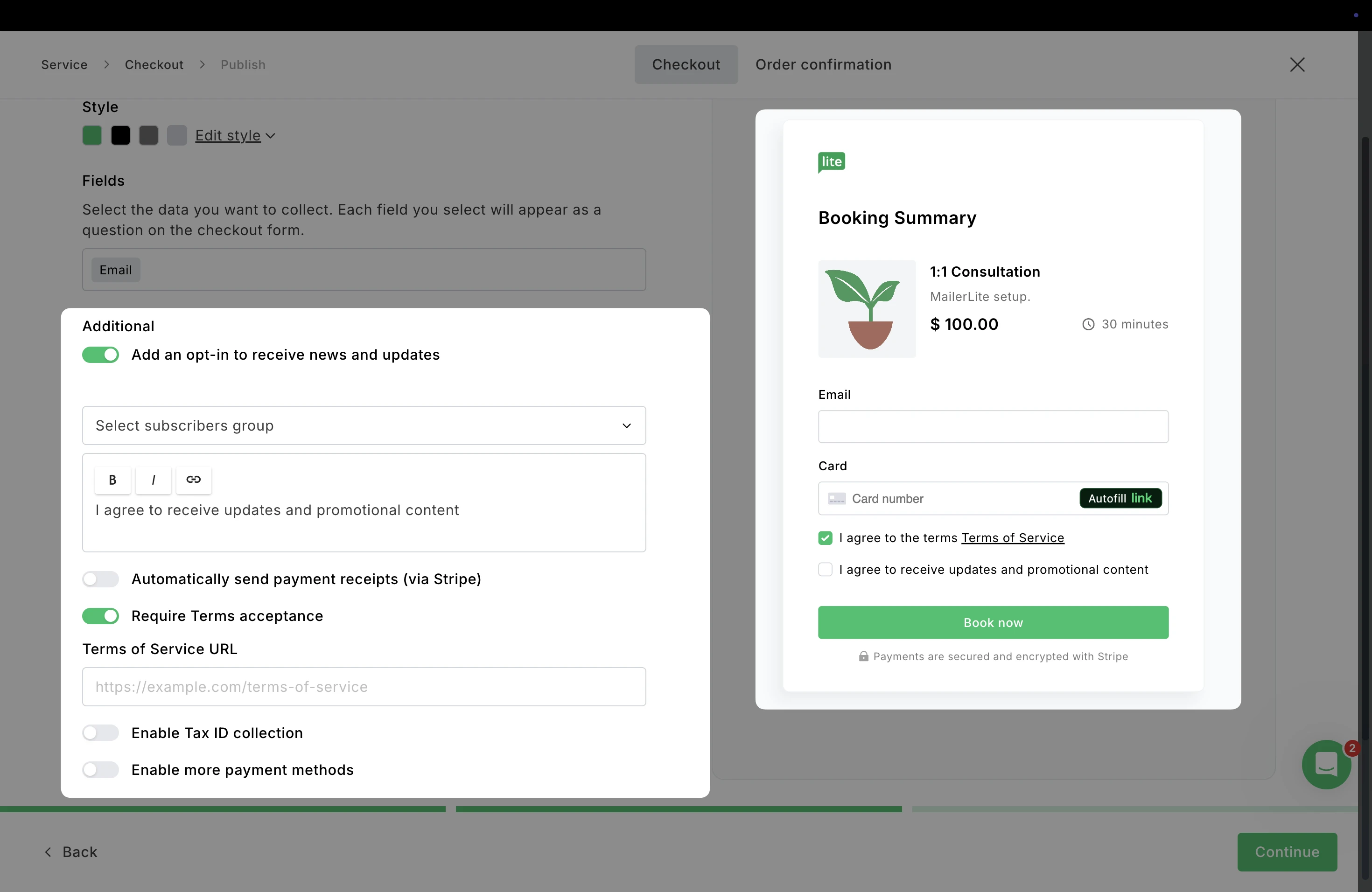
Task: Expand the Edit style chevron
Action: click(x=270, y=136)
